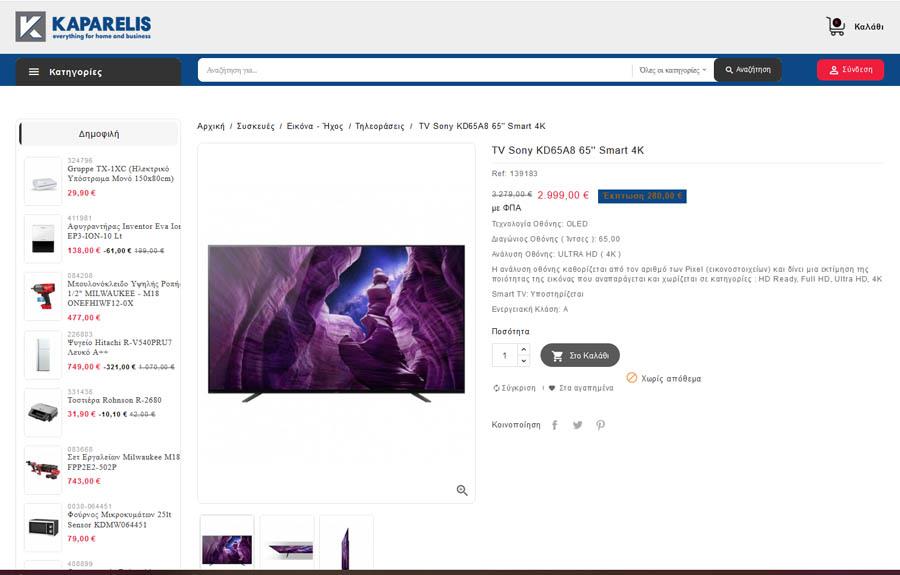Expand the Όλες οι κατηγορίες dropdown
This screenshot has height=575, width=900.
pyautogui.click(x=673, y=70)
